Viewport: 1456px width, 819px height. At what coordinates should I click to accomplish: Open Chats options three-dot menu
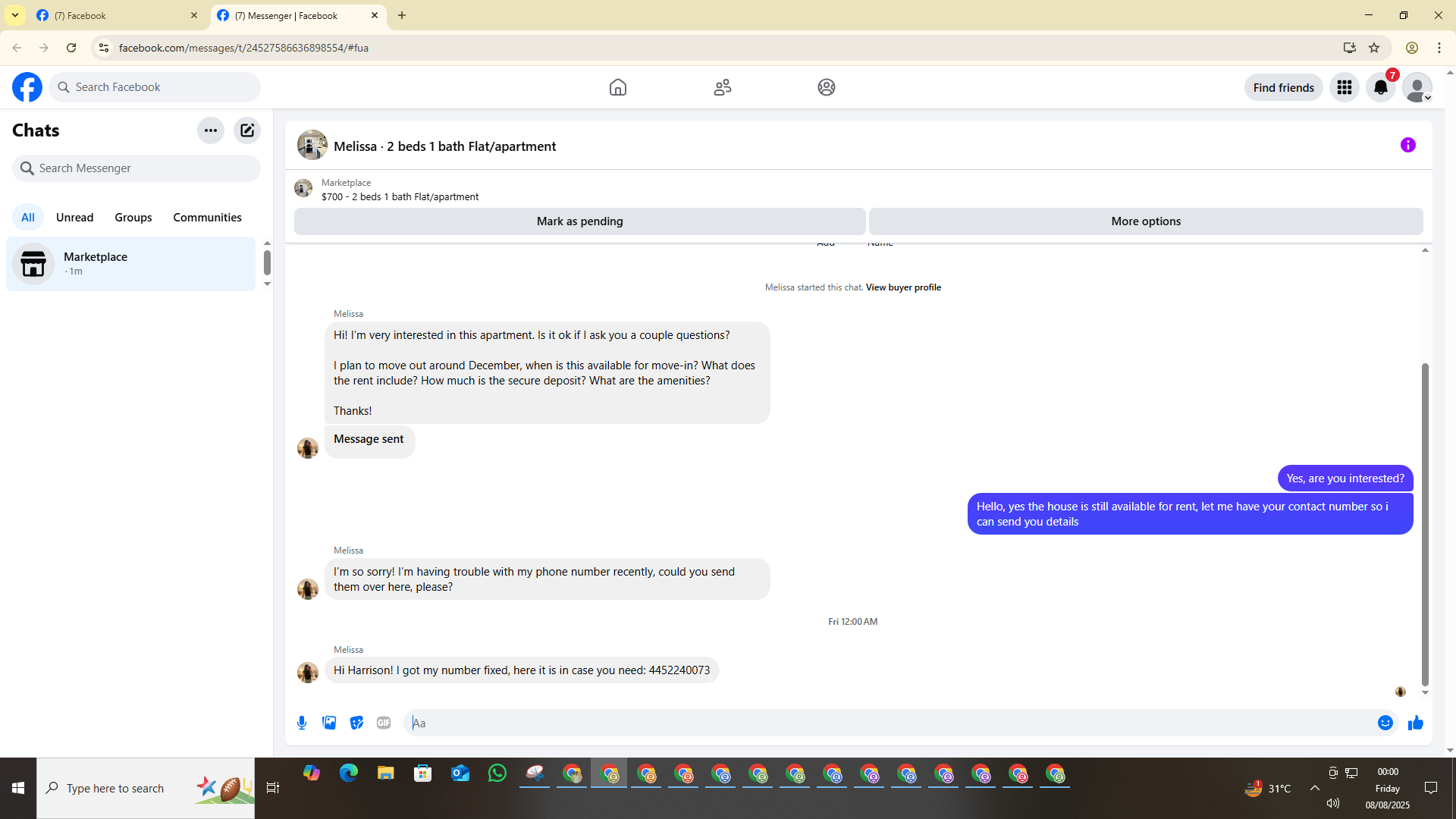[x=210, y=130]
